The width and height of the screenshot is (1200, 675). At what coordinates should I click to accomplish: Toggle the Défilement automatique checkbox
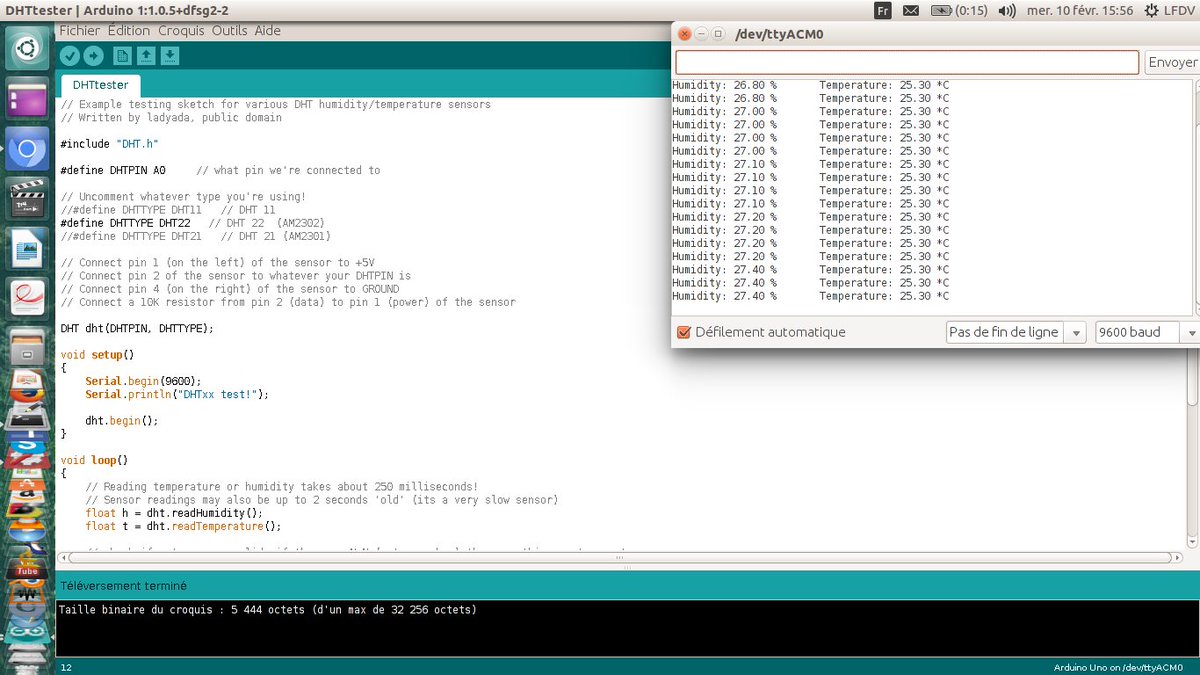[x=684, y=332]
